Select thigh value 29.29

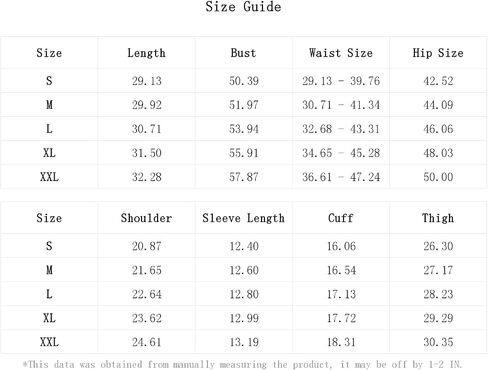point(438,318)
